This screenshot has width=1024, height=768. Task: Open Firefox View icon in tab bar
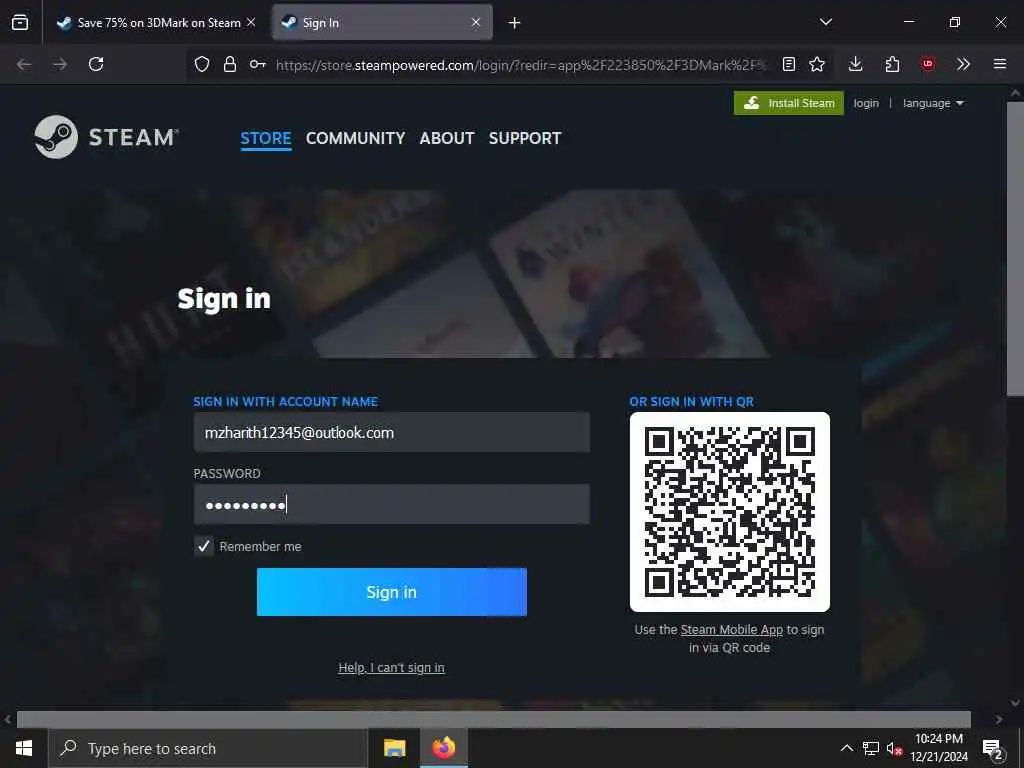(x=20, y=22)
